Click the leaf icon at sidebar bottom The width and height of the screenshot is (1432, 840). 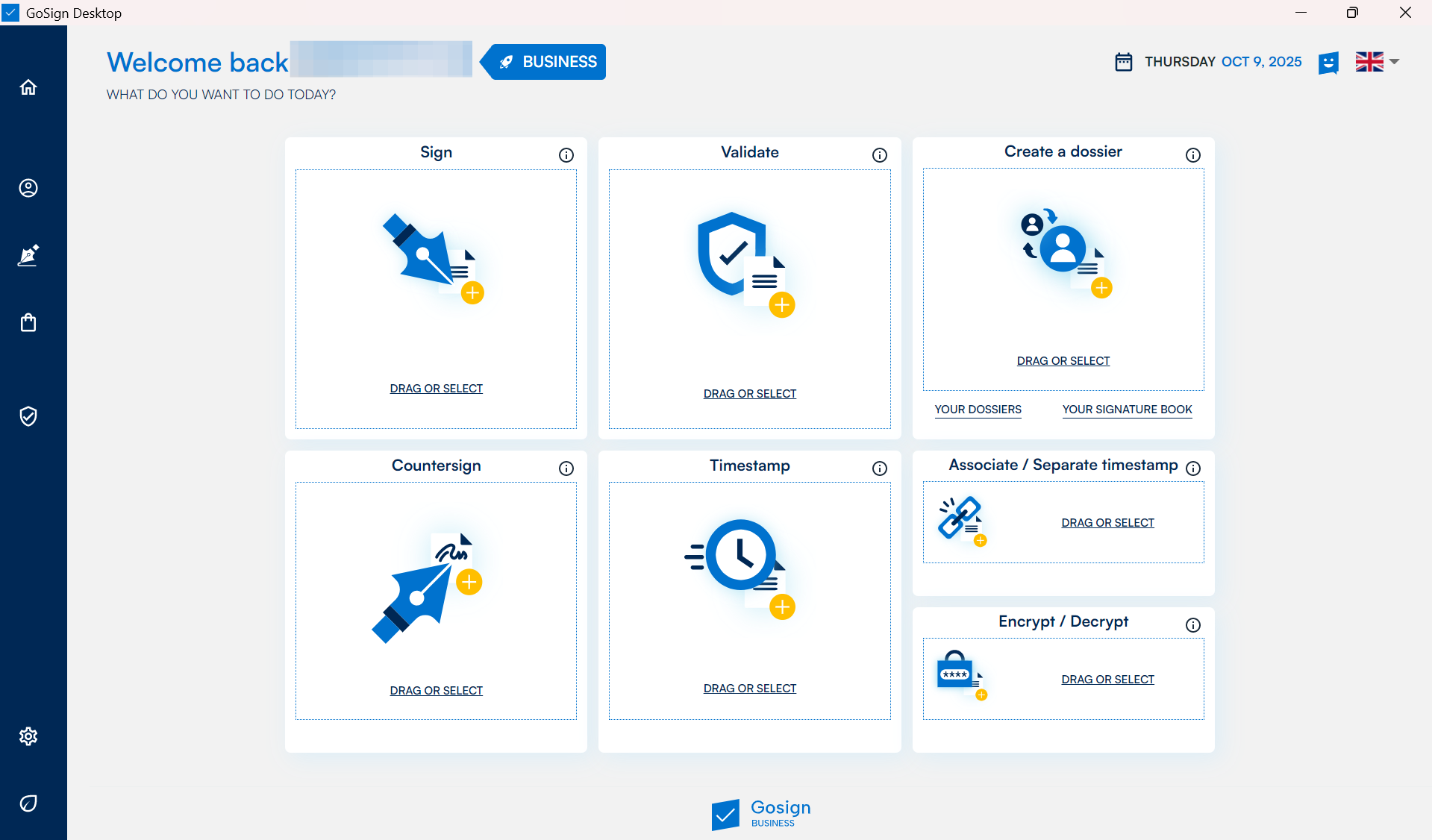tap(28, 803)
